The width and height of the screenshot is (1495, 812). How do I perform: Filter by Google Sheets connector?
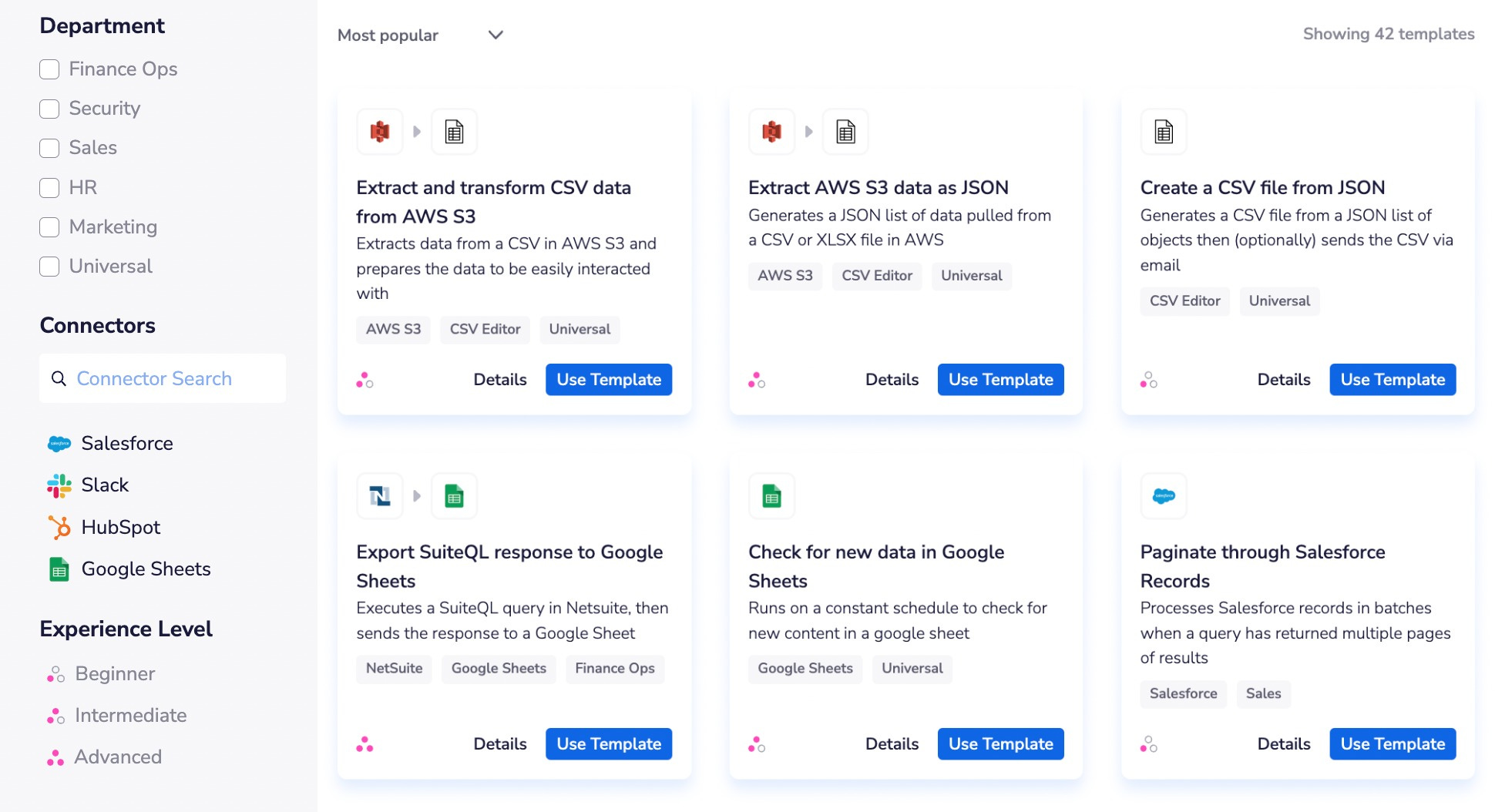point(129,569)
